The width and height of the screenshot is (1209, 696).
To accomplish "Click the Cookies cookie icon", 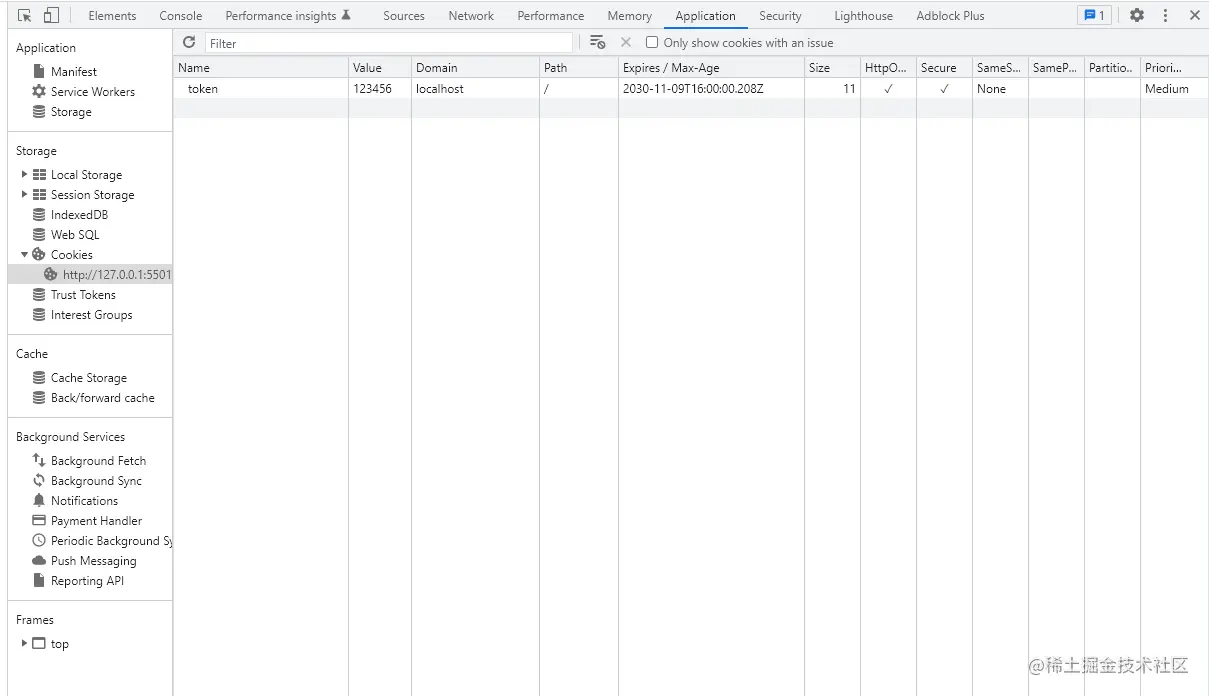I will point(39,254).
